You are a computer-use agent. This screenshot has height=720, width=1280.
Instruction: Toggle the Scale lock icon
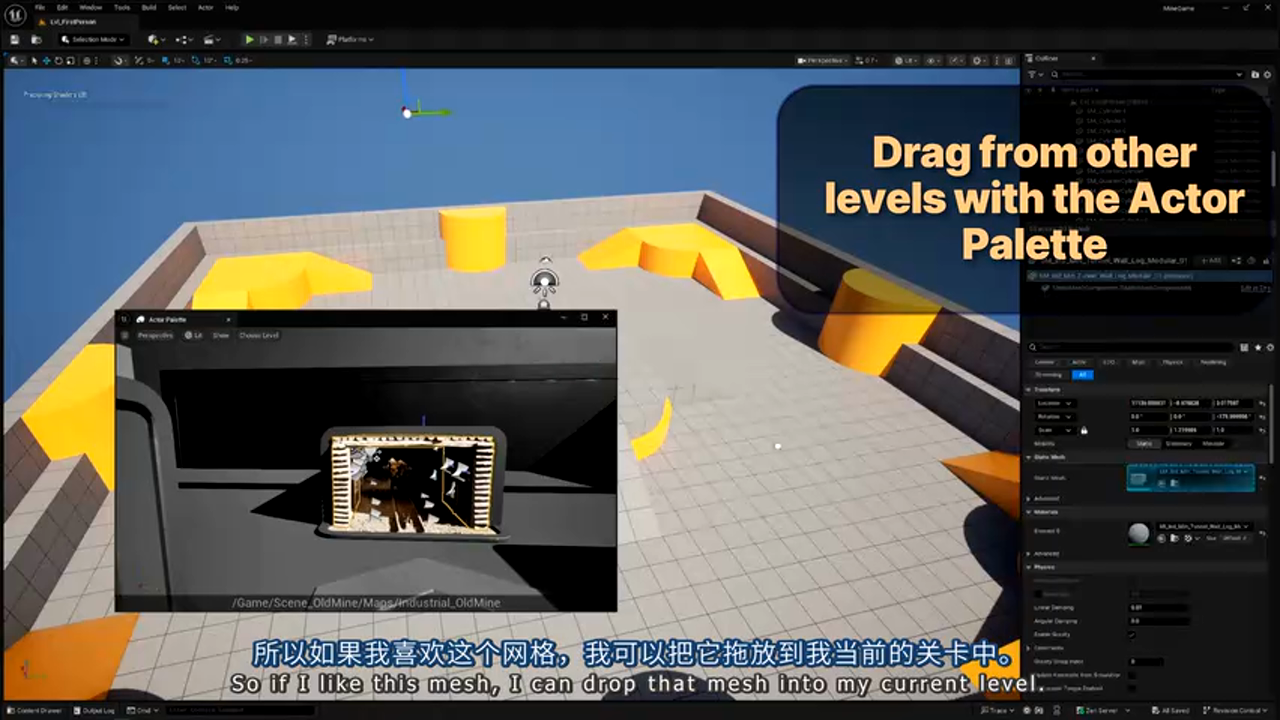tap(1083, 430)
